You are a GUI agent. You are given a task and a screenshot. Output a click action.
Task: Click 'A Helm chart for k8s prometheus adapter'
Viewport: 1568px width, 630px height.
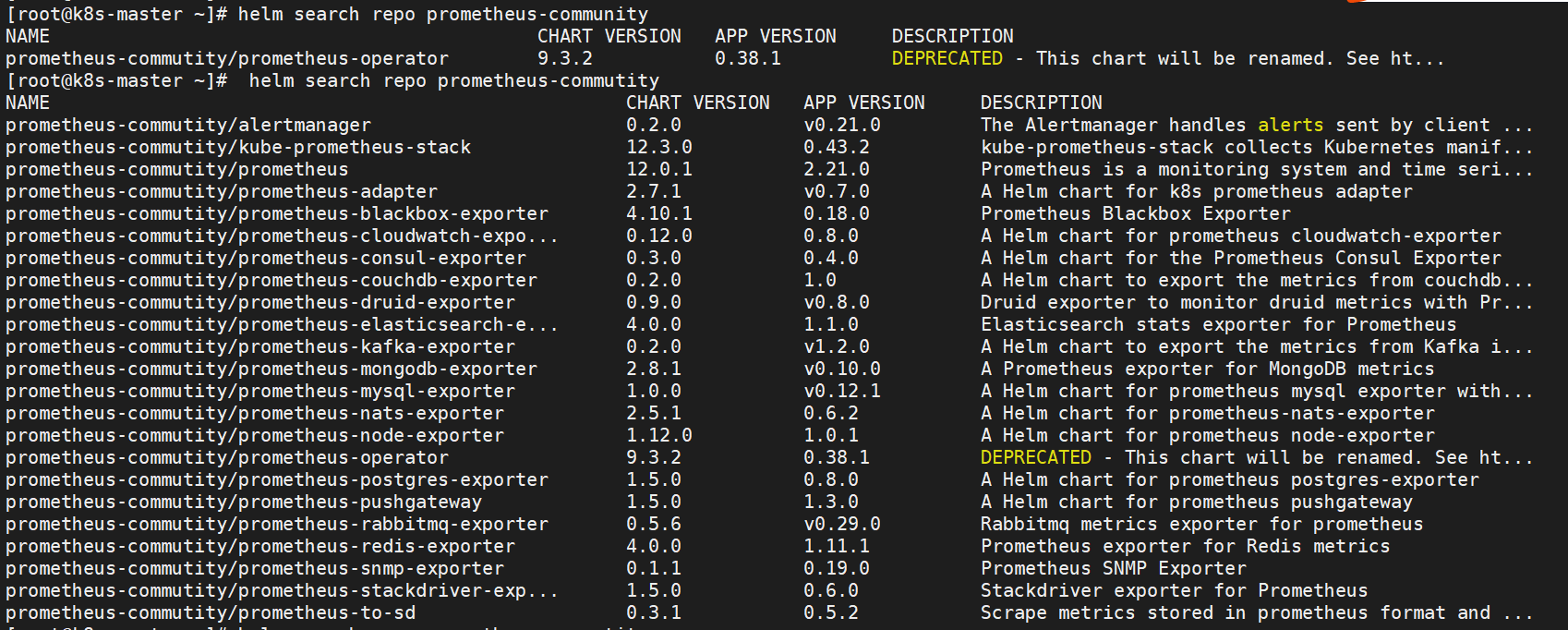coord(1197,191)
